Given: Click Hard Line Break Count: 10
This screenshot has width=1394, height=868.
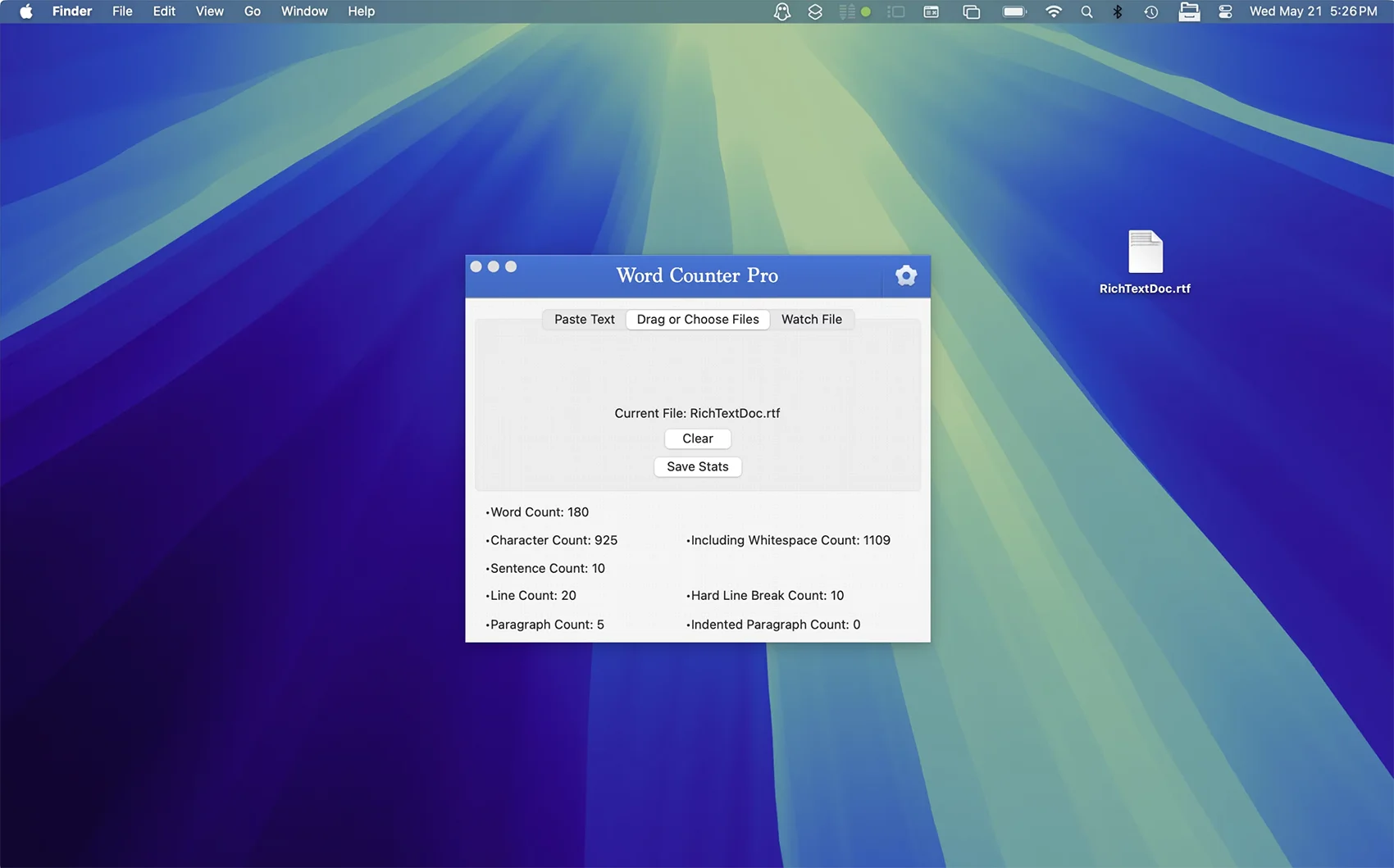Looking at the screenshot, I should 765,596.
